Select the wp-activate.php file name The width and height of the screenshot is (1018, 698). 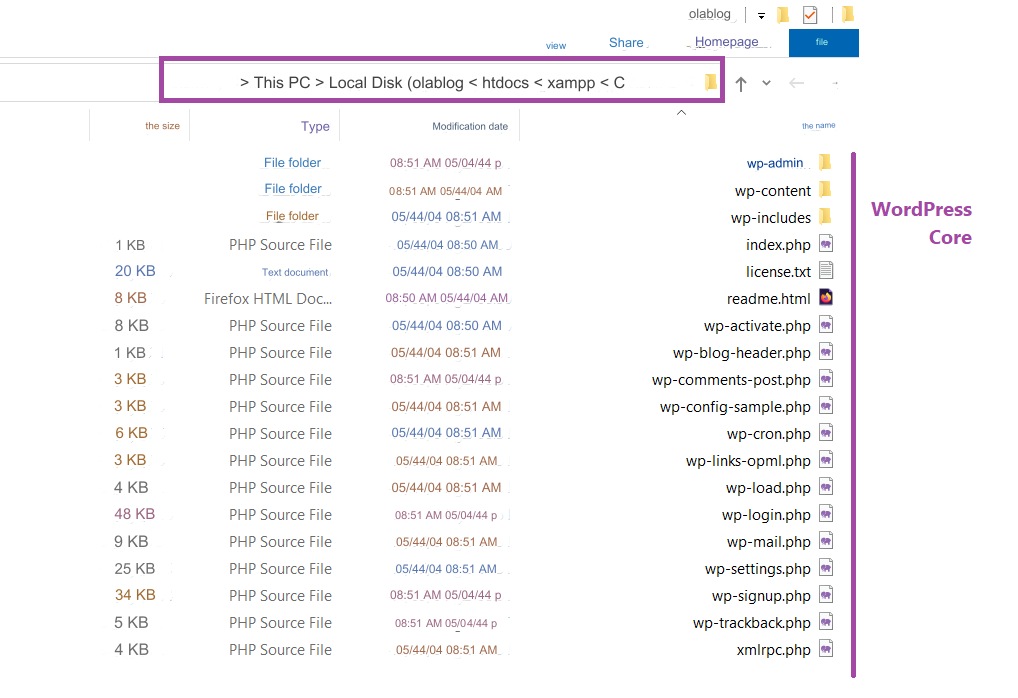coord(757,326)
